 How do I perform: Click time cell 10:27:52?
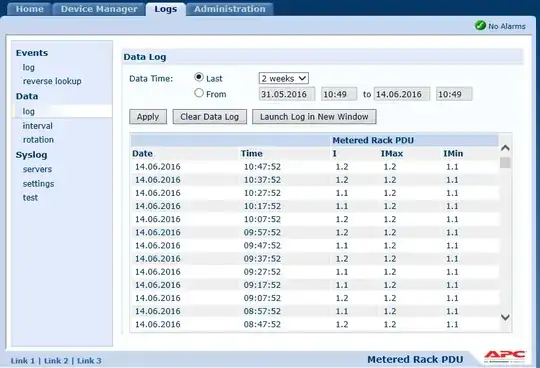coord(262,193)
